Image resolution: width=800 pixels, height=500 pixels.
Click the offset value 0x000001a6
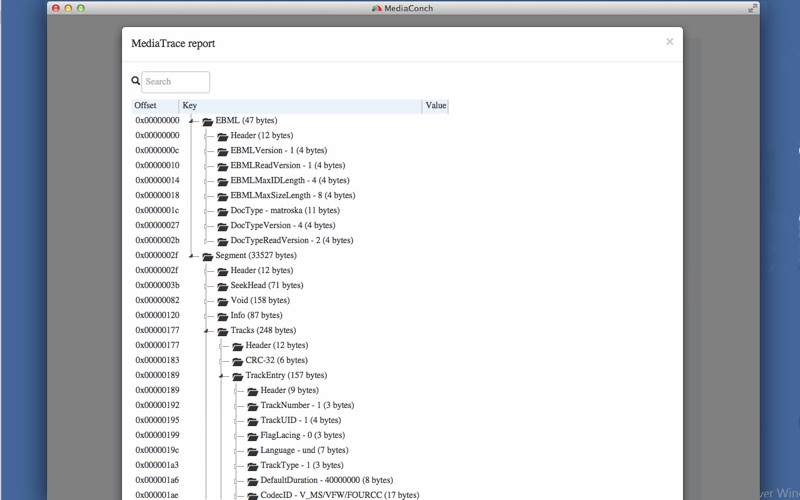coord(157,480)
